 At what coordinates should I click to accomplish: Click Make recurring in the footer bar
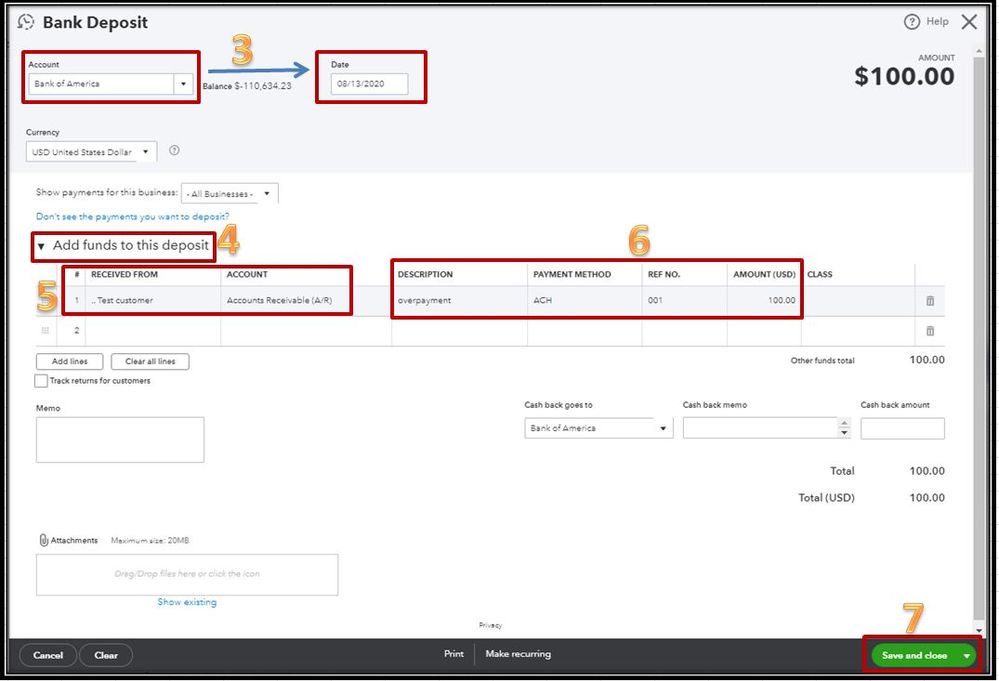pos(518,654)
